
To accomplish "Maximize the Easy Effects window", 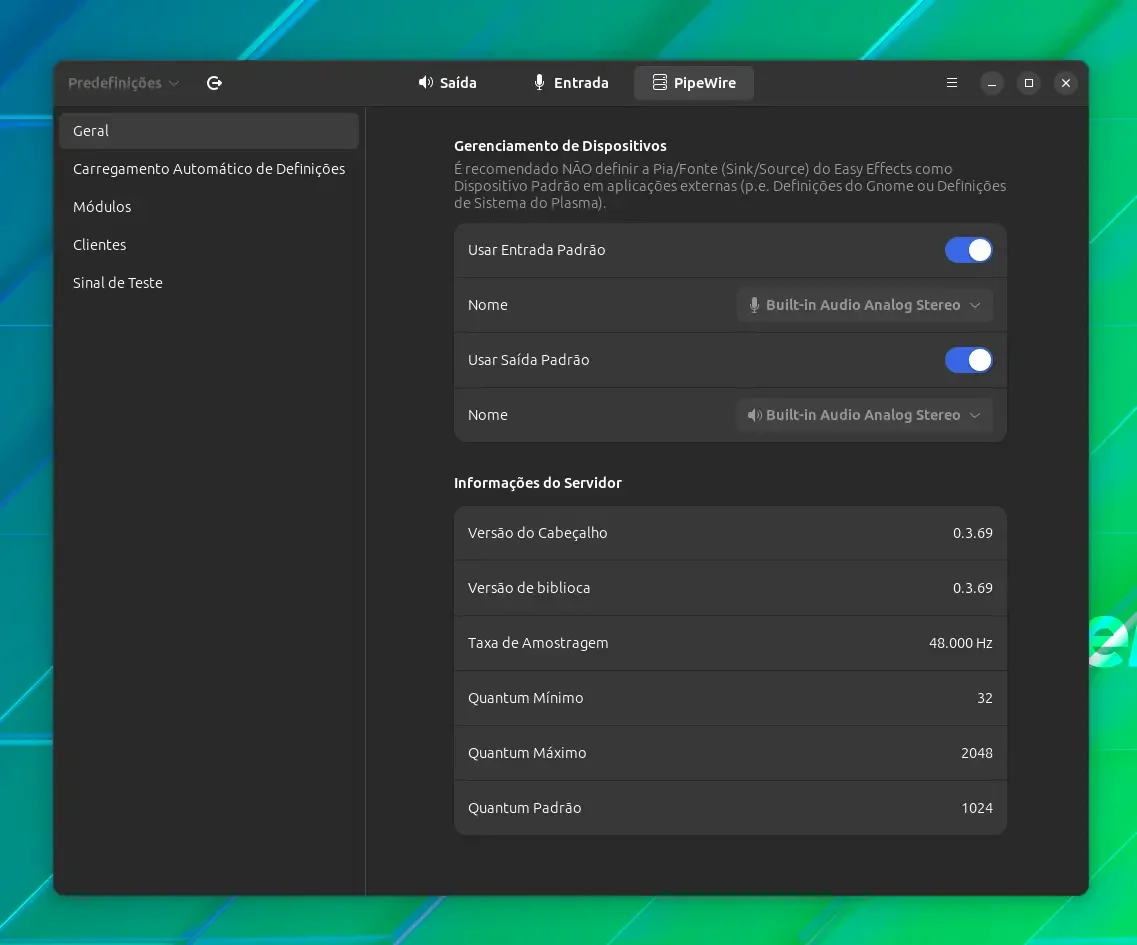I will point(1028,83).
